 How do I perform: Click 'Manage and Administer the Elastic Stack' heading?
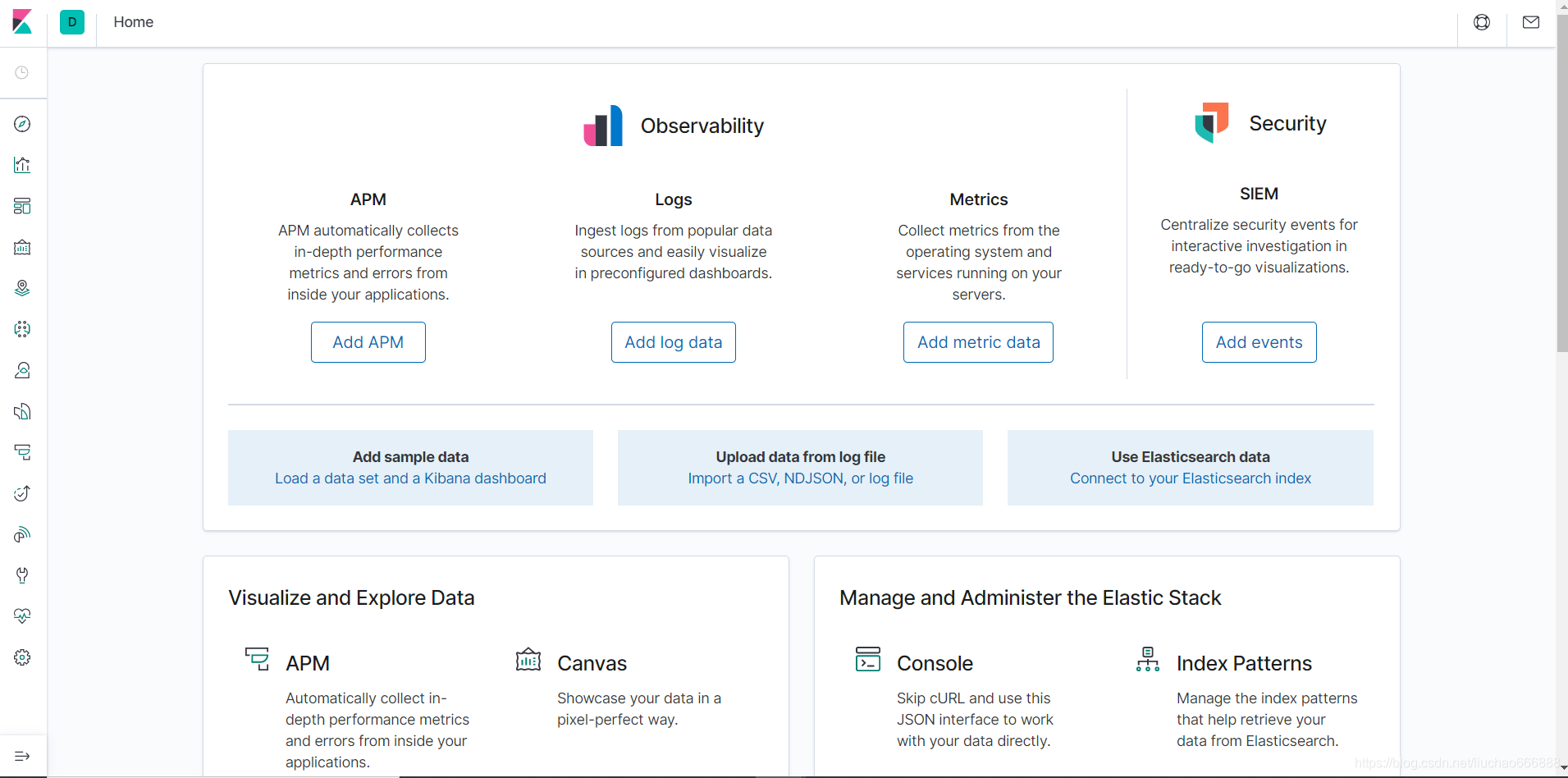click(x=1031, y=597)
